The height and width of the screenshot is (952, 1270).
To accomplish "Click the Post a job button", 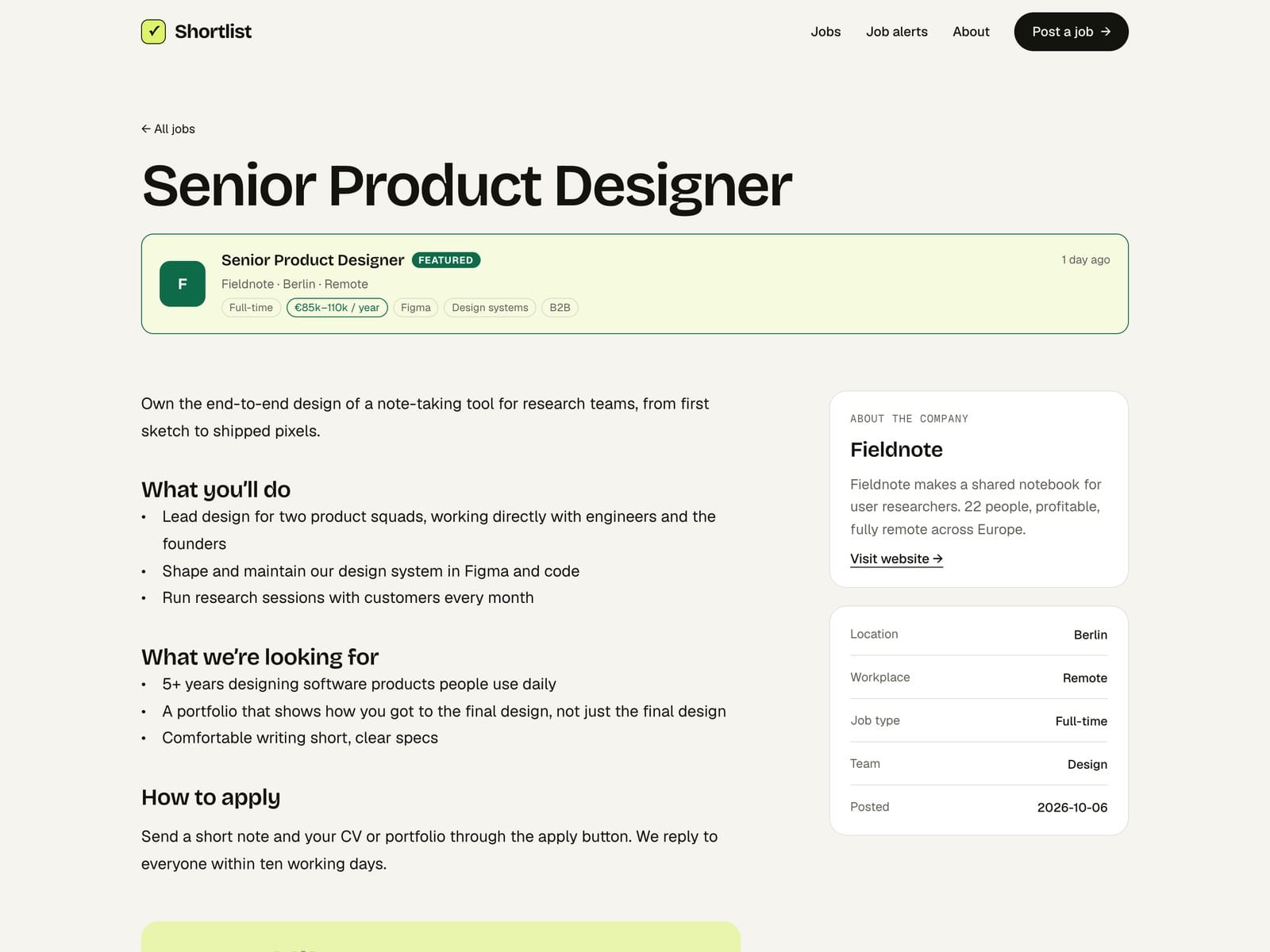I will [x=1071, y=32].
